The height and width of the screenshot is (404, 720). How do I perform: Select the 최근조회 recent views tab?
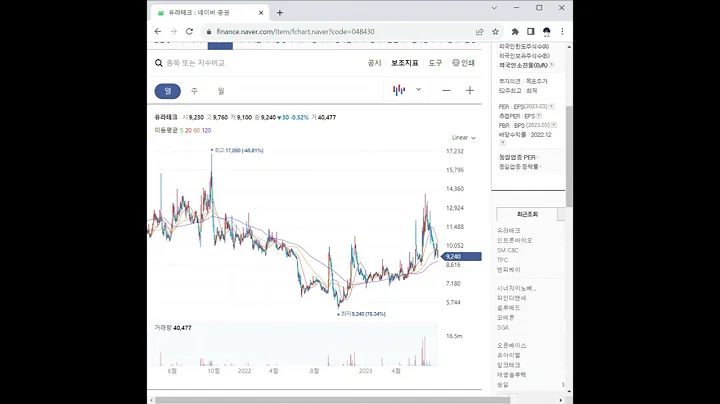coord(527,214)
